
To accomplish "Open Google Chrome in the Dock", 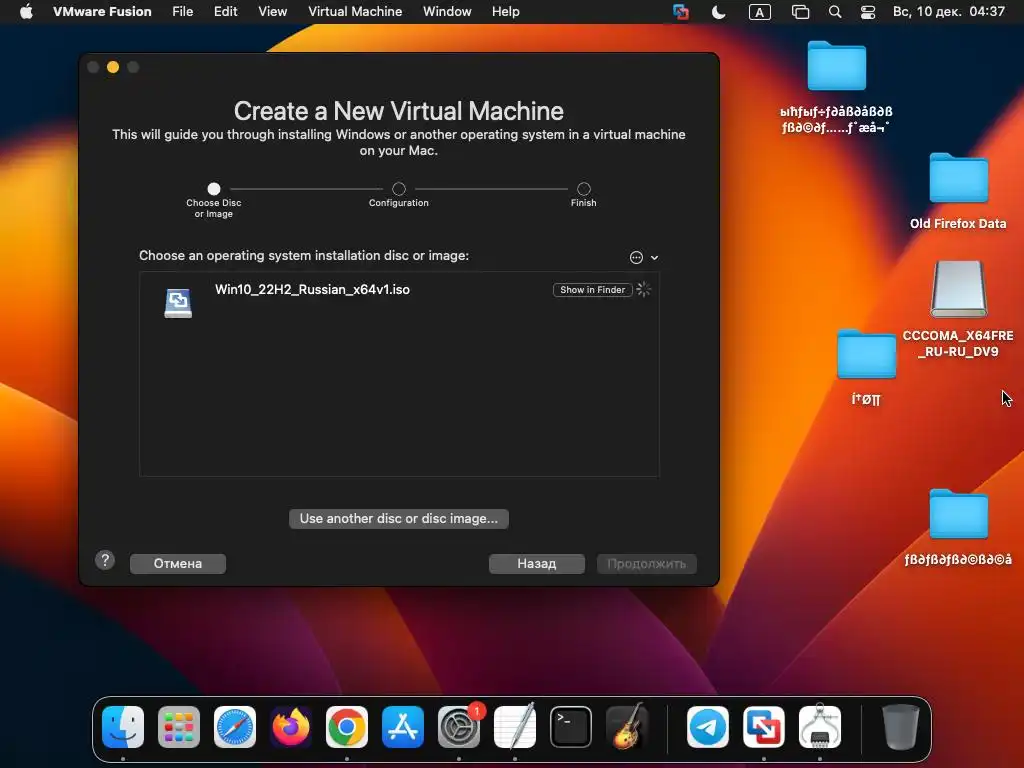I will click(347, 726).
